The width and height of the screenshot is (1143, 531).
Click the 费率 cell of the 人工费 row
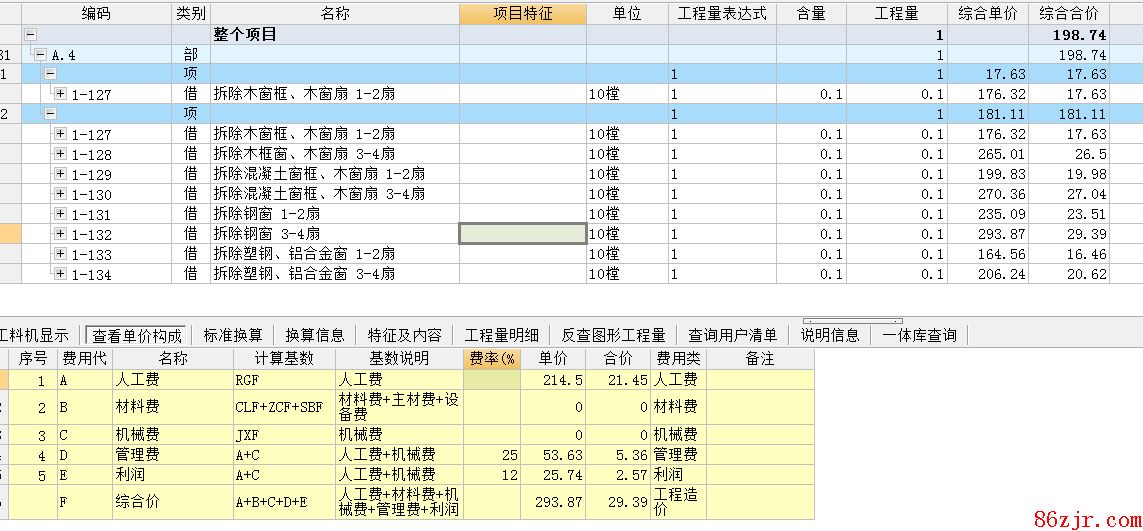coord(491,380)
